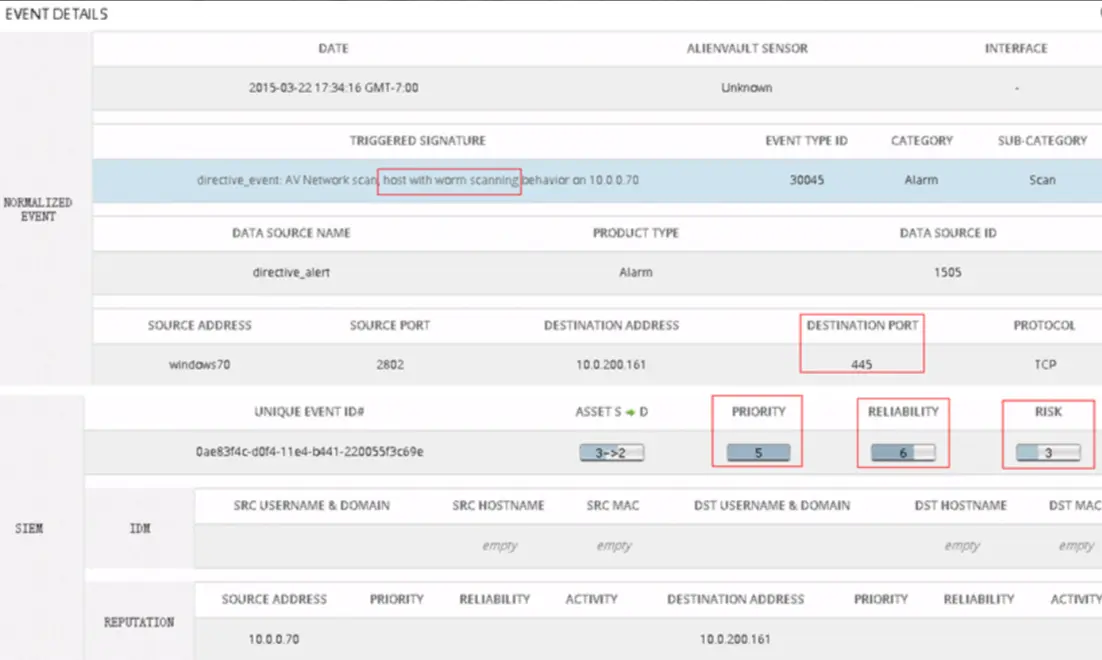Click the event type ID 30045

tap(806, 180)
